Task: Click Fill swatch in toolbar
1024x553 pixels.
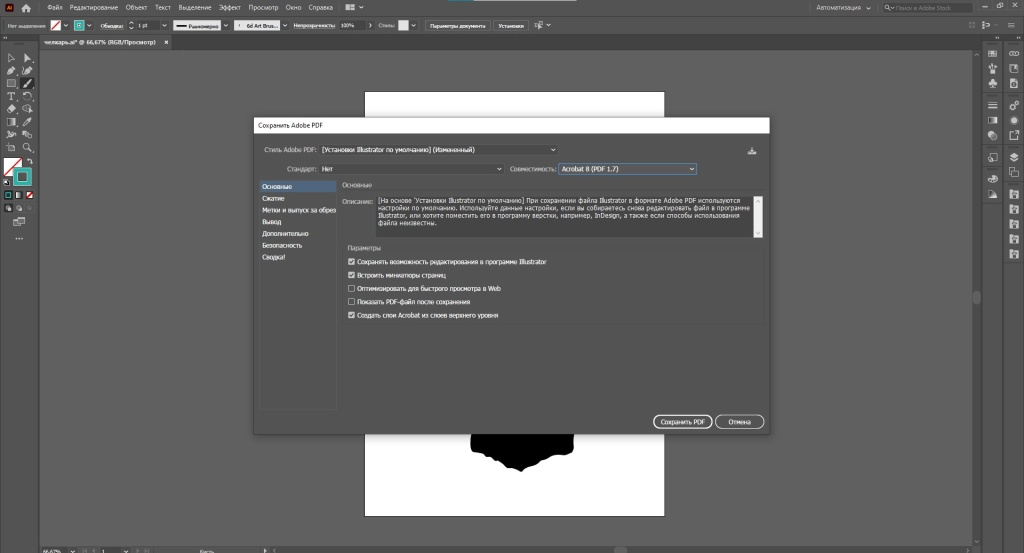Action: [12, 166]
